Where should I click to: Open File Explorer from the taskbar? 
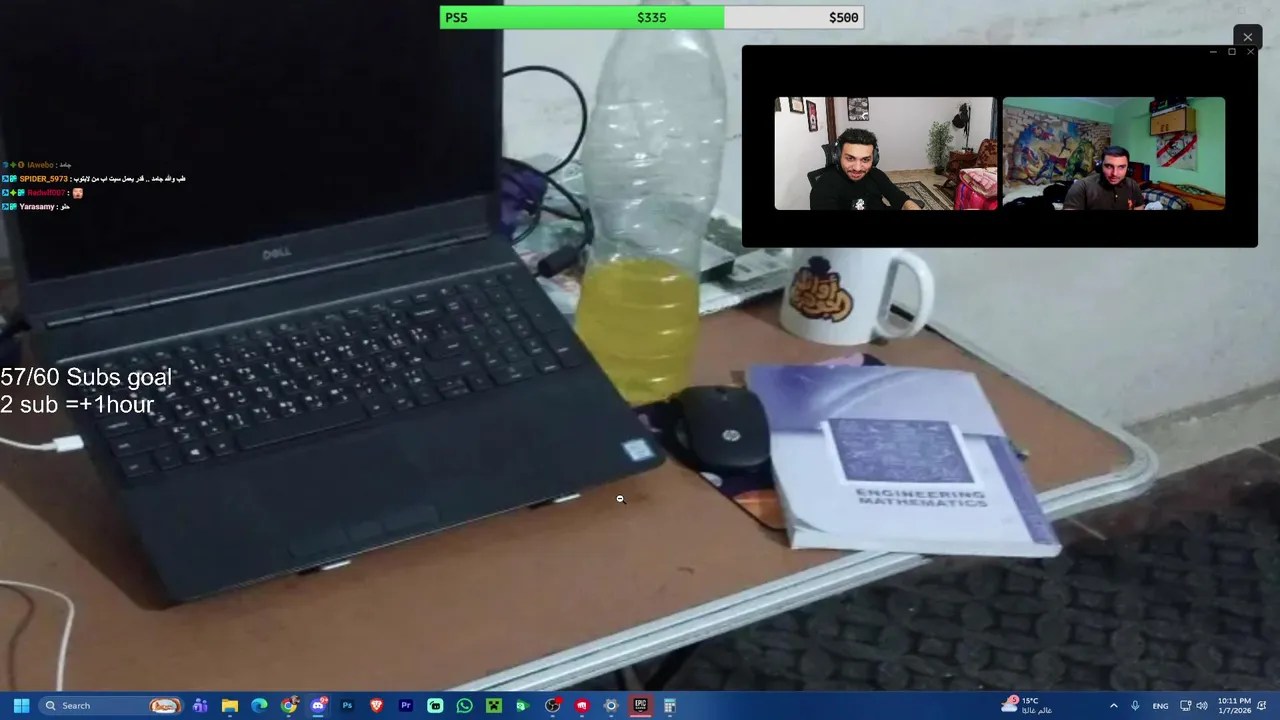(229, 705)
